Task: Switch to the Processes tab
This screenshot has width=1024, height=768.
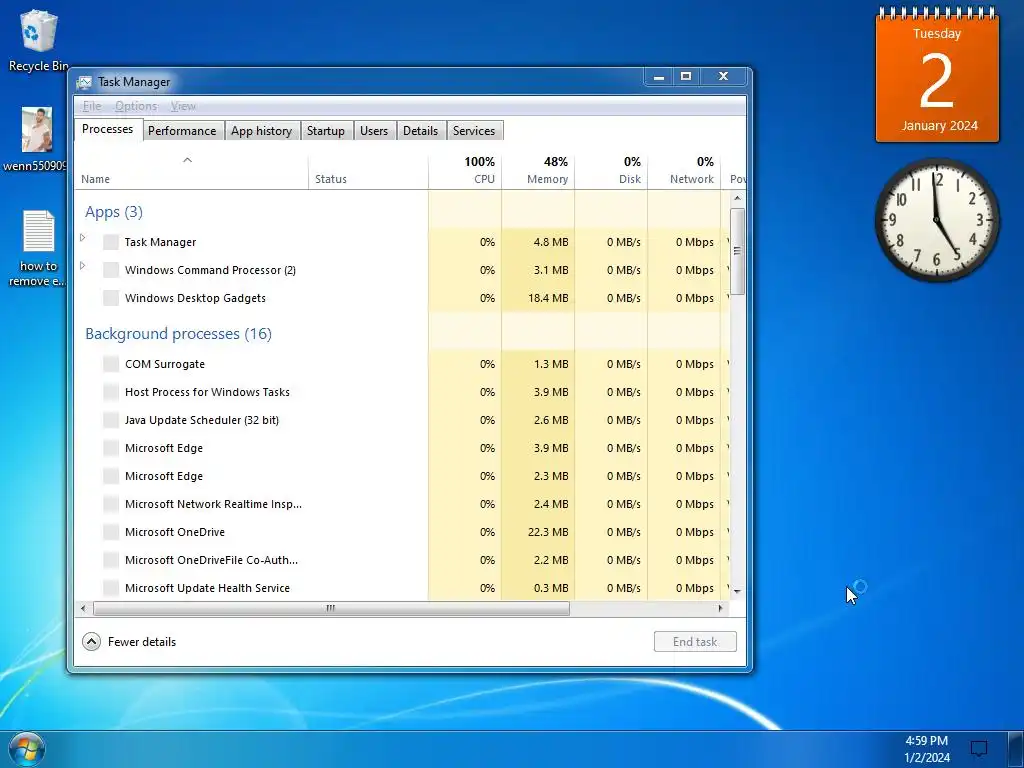Action: [x=108, y=129]
